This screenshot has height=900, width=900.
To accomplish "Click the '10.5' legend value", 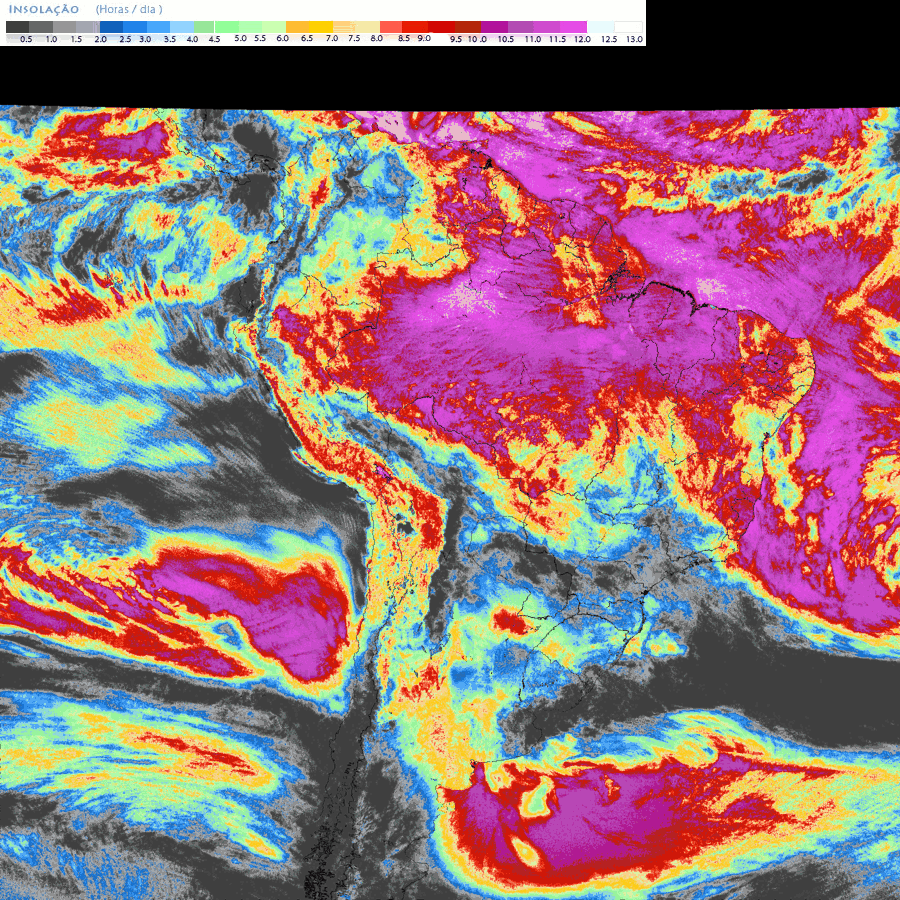I will [506, 39].
